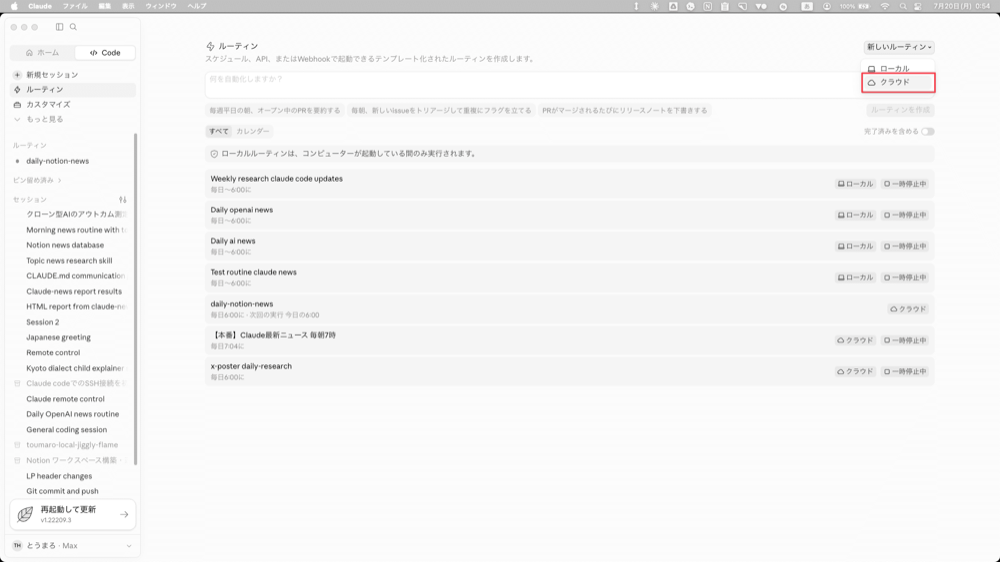
Task: Open toumaro-local-jiggly-flame session
Action: [x=72, y=445]
